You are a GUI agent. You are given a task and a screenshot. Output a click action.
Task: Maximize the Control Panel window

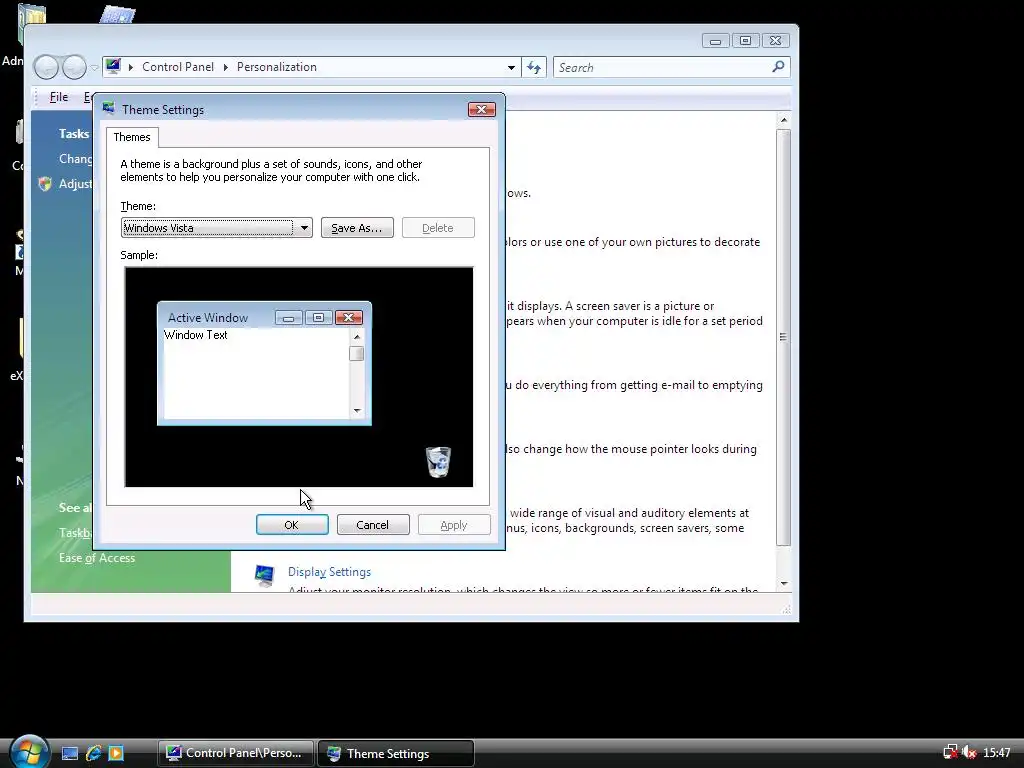(x=745, y=41)
